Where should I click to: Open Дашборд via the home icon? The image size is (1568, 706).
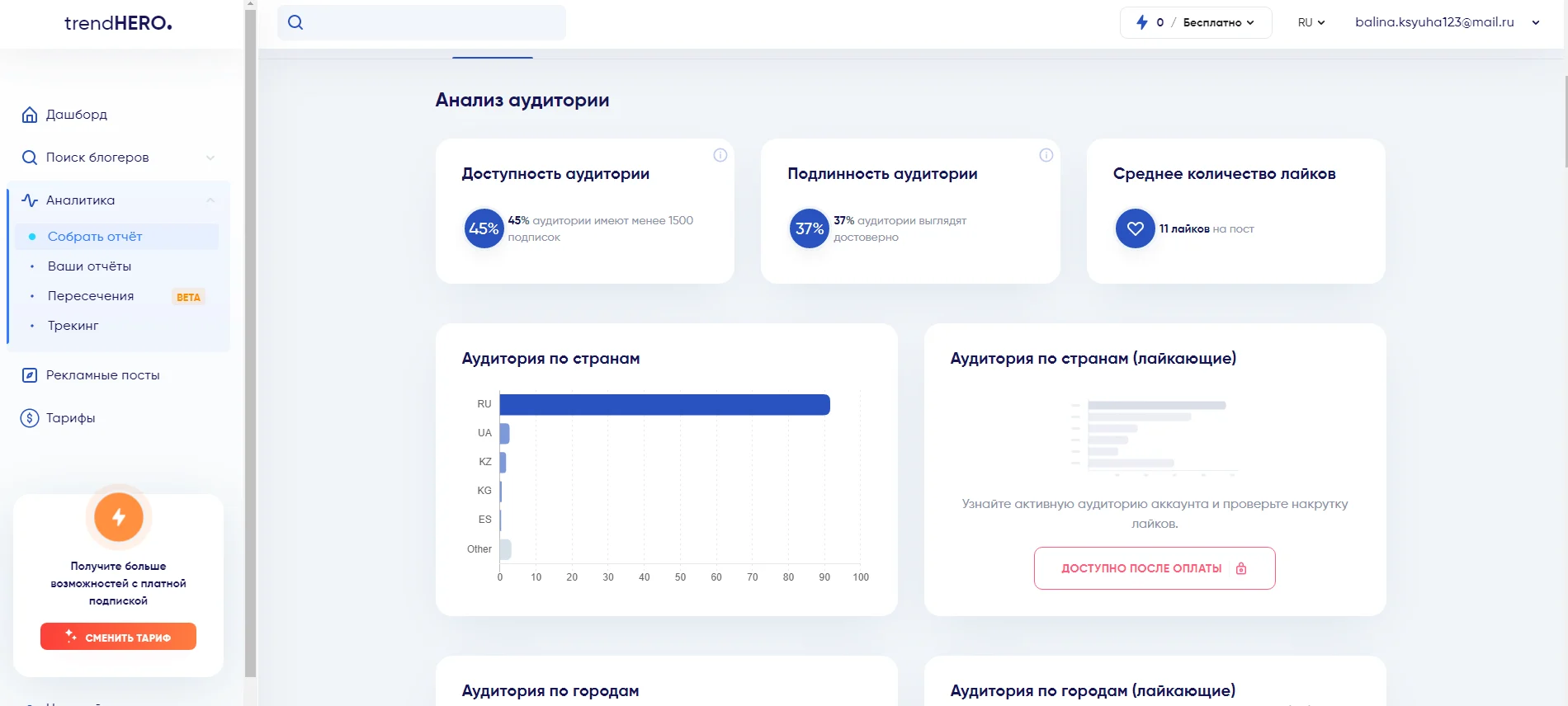coord(30,115)
